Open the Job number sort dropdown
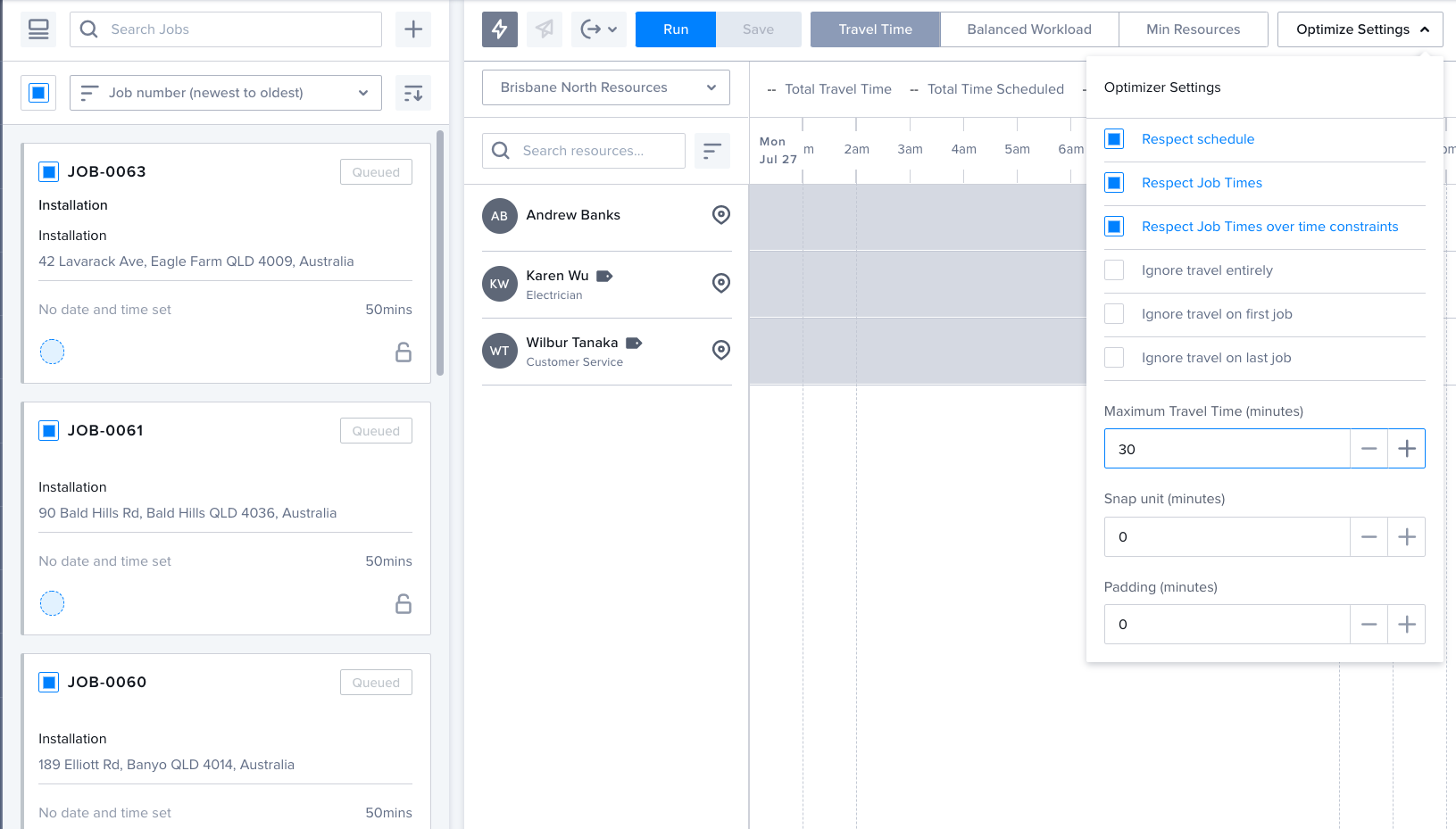The image size is (1456, 829). click(225, 93)
